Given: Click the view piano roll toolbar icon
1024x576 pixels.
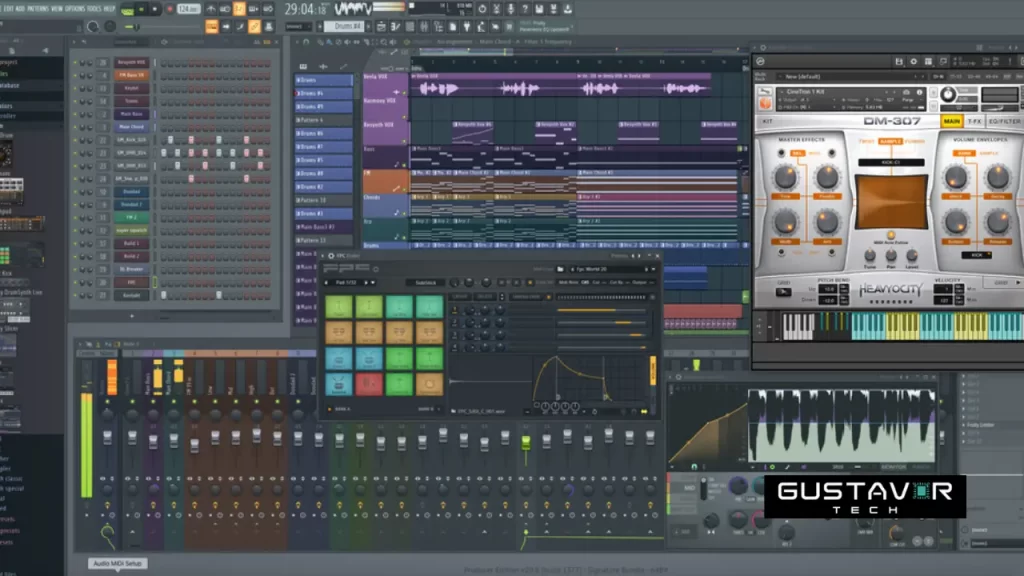Looking at the screenshot, I should (x=396, y=26).
